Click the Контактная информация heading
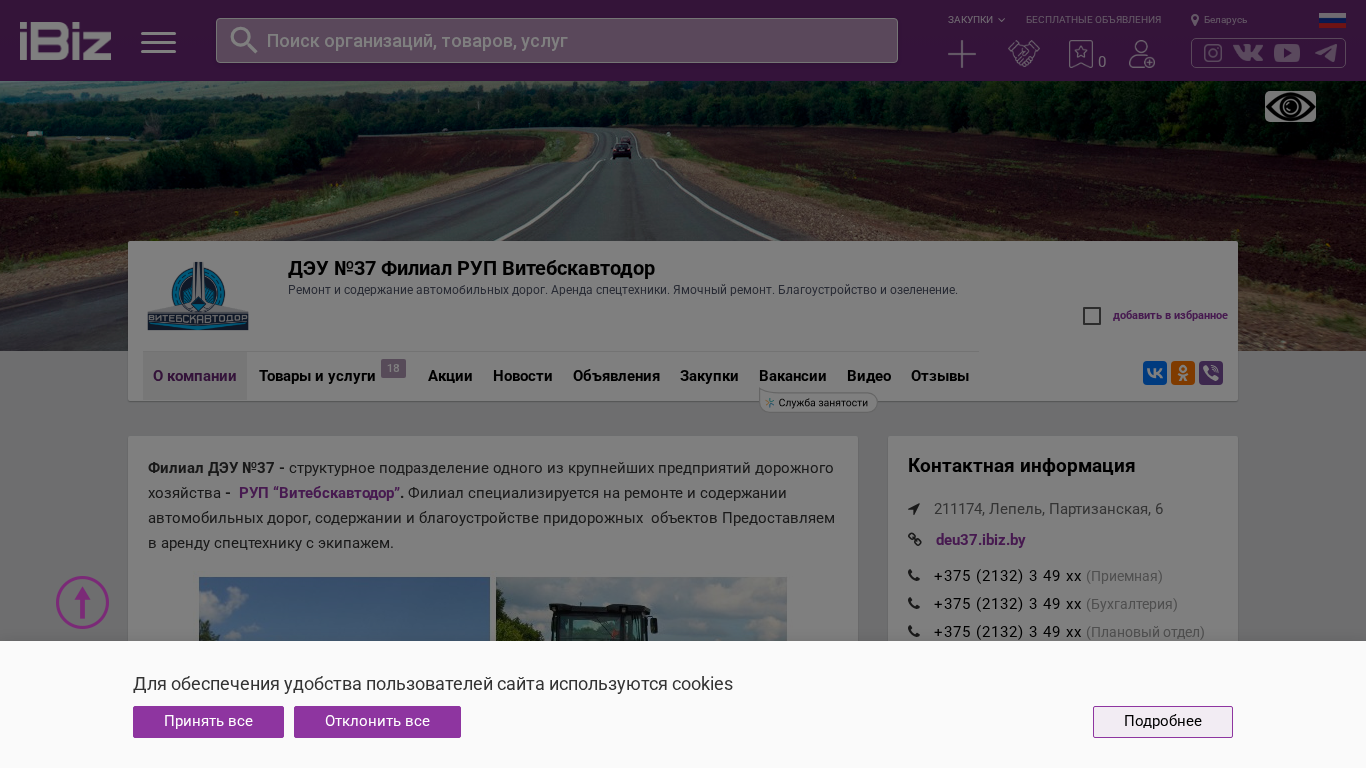 pyautogui.click(x=1021, y=466)
